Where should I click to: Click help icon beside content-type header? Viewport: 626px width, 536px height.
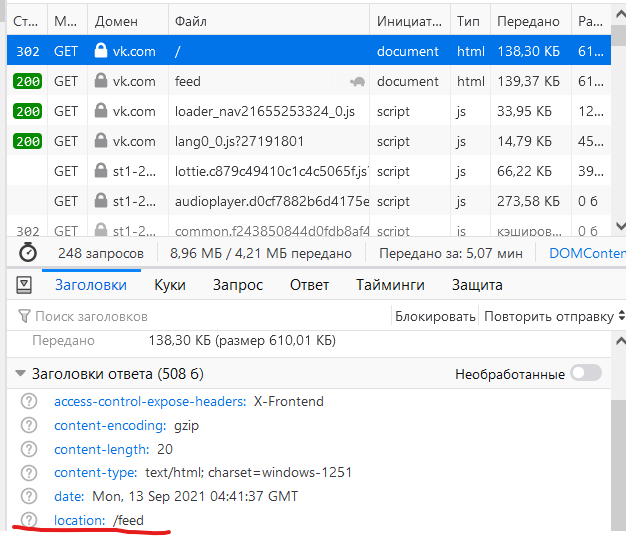30,472
